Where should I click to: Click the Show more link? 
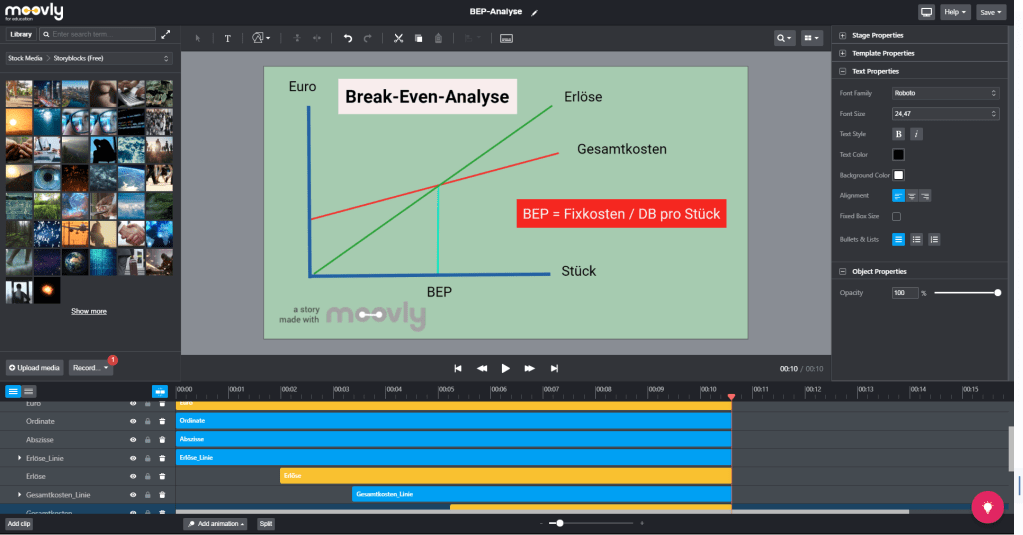point(88,311)
